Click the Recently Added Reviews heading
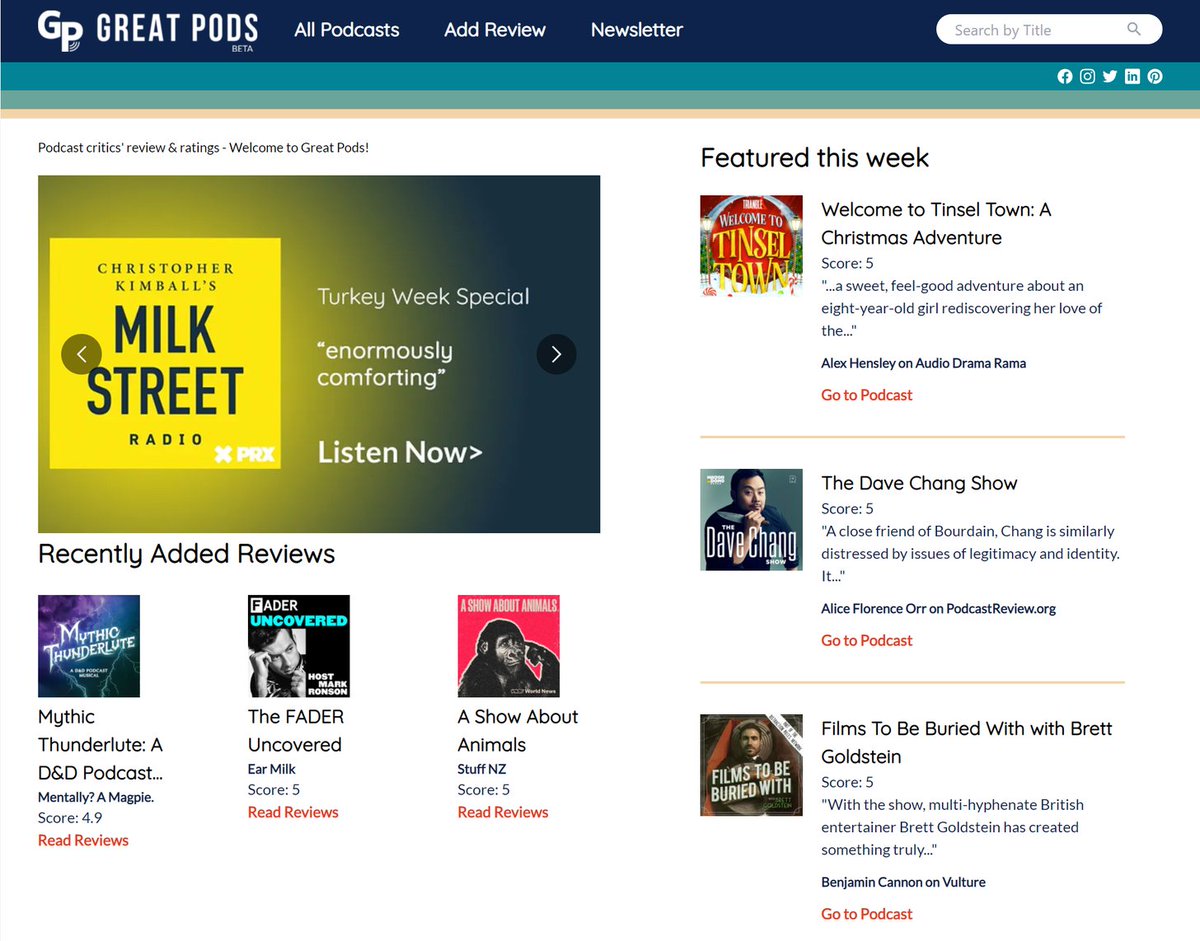 (x=187, y=554)
